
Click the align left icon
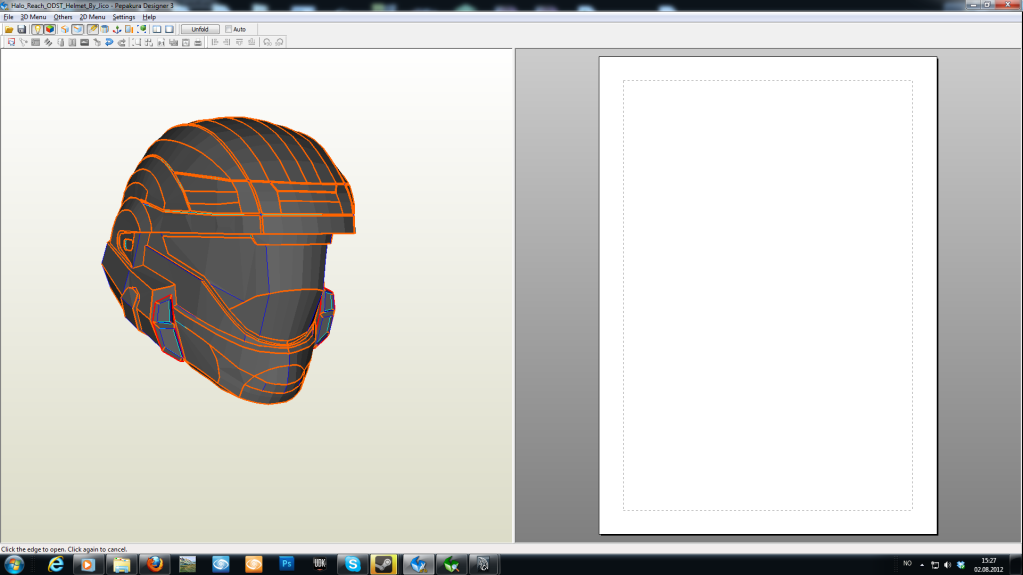(x=215, y=42)
